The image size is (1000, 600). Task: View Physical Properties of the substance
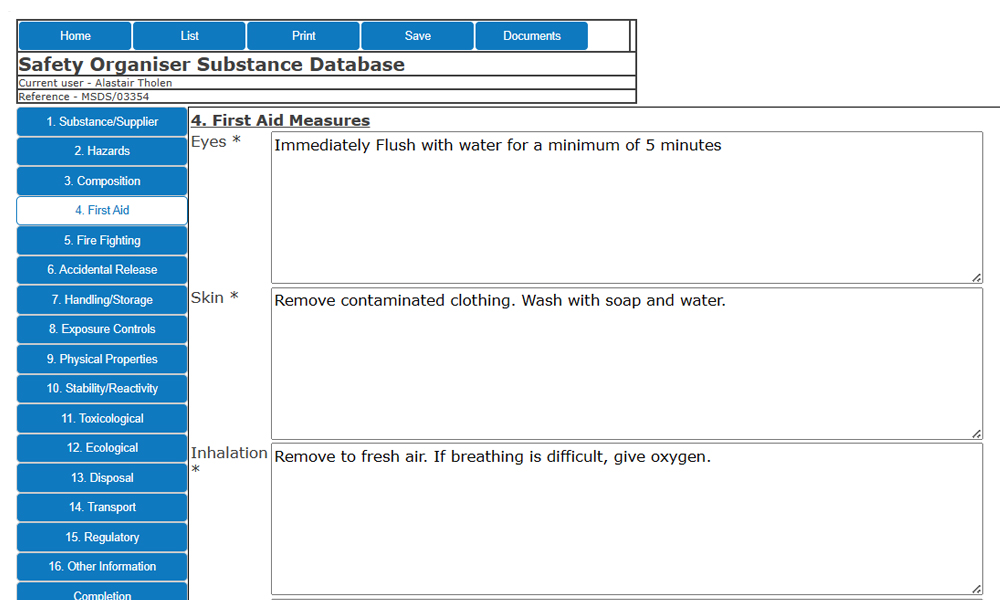point(101,359)
